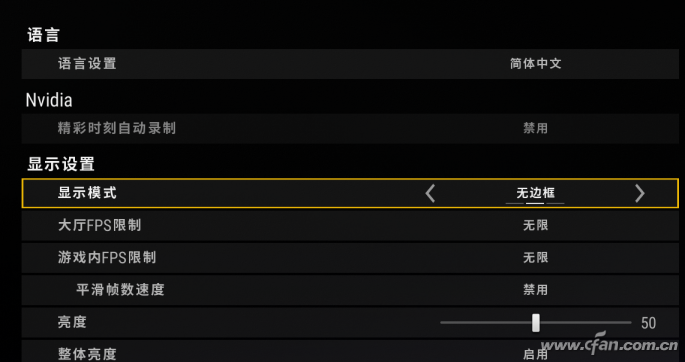Click 亮度 slider track right end
Viewport: 685px width, 362px height.
[629, 323]
